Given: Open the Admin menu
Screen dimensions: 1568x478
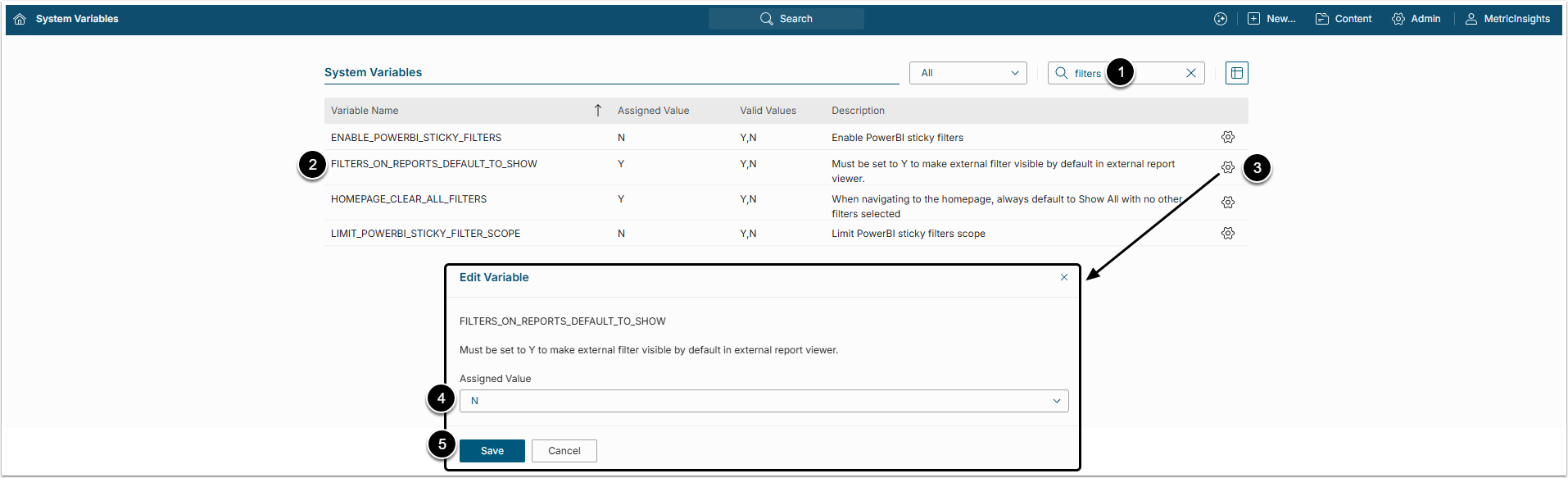Looking at the screenshot, I should (1416, 19).
